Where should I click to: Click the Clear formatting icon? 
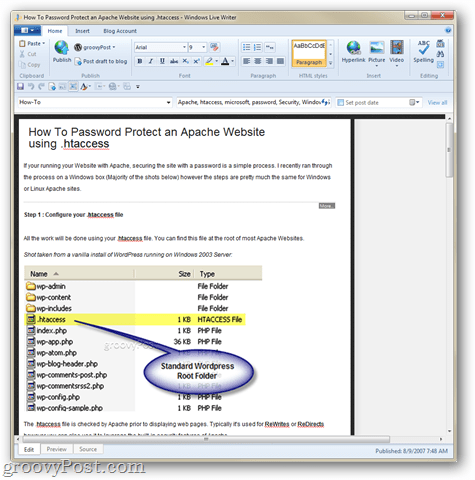point(214,47)
